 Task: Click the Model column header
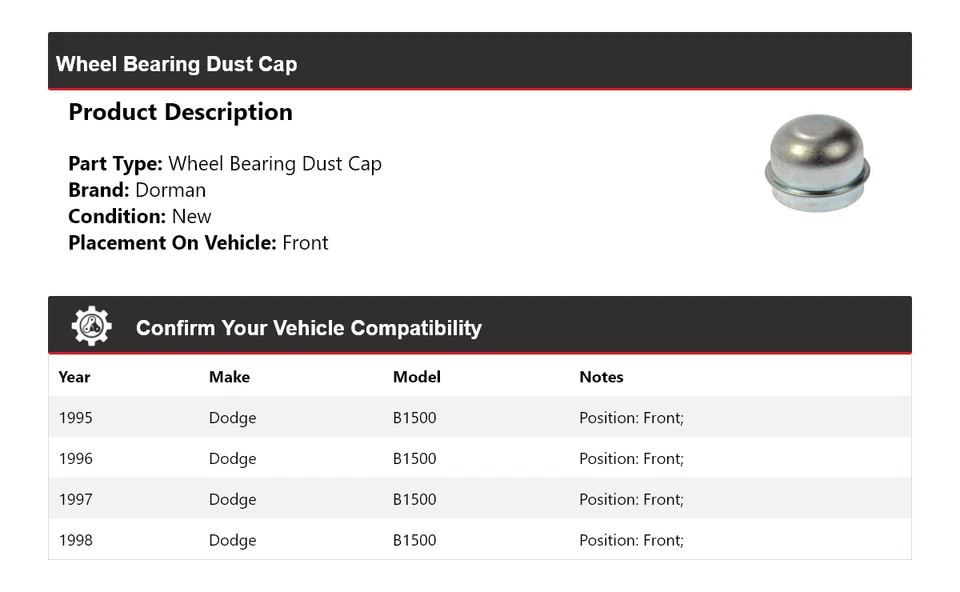(416, 377)
